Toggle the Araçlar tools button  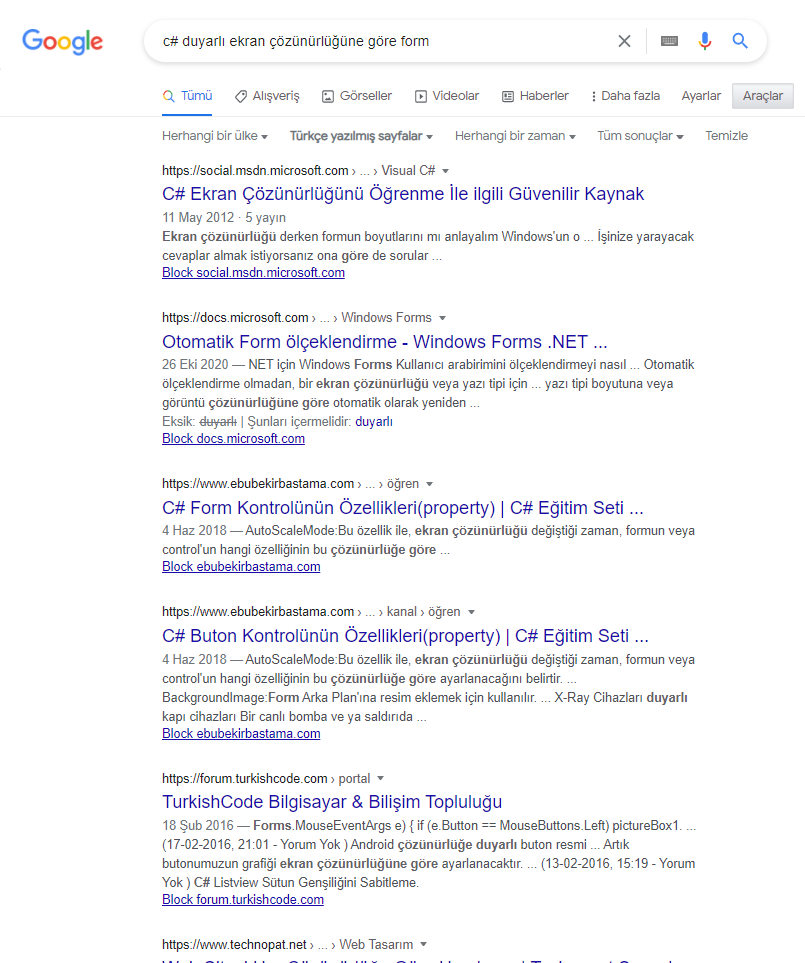(x=763, y=96)
